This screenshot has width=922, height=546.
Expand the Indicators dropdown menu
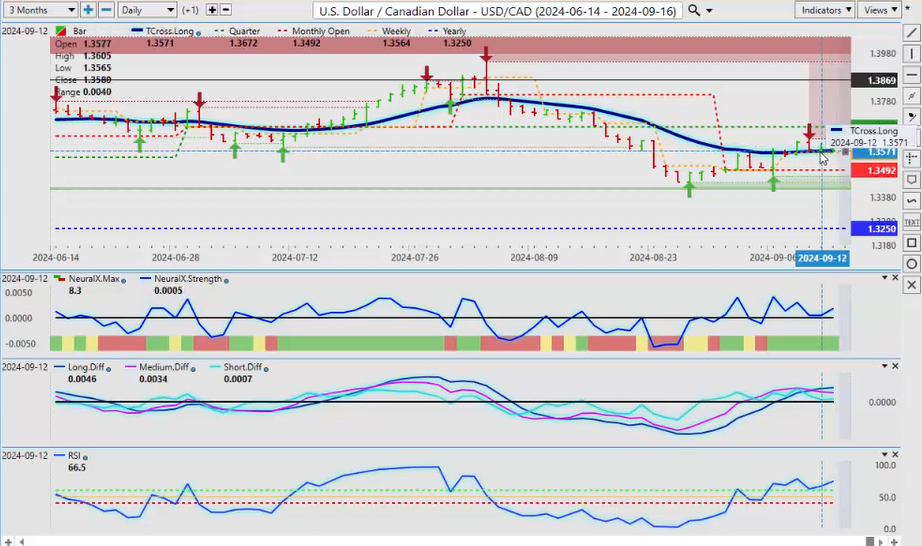pyautogui.click(x=825, y=10)
